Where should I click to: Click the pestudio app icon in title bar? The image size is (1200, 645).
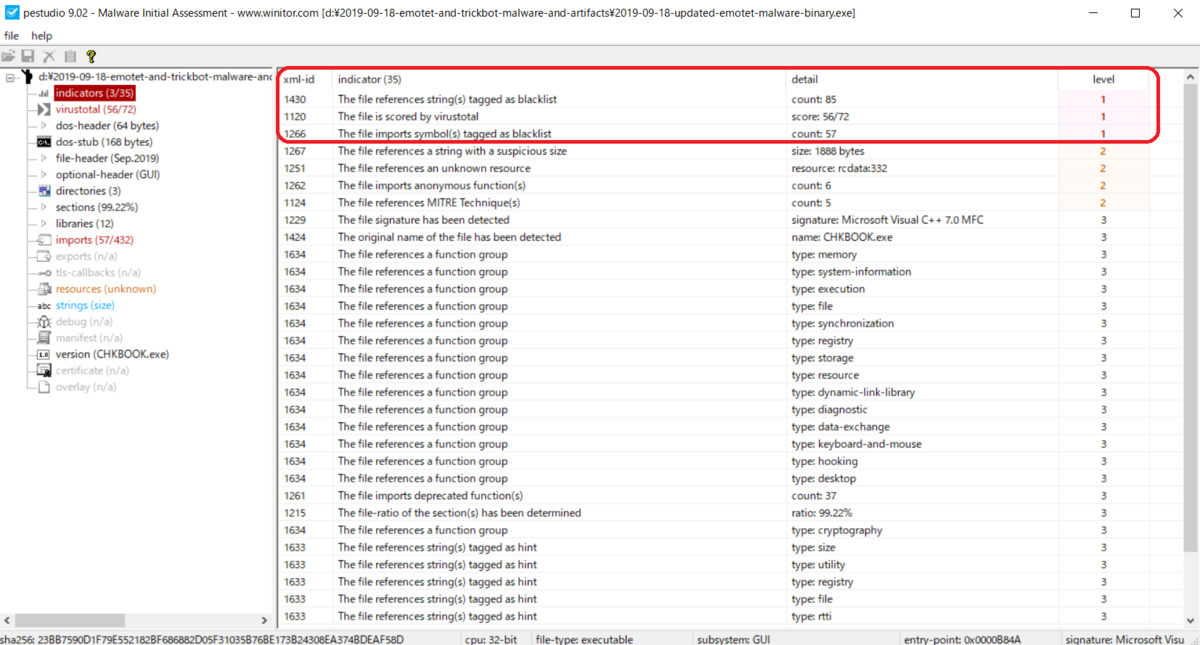pos(12,13)
